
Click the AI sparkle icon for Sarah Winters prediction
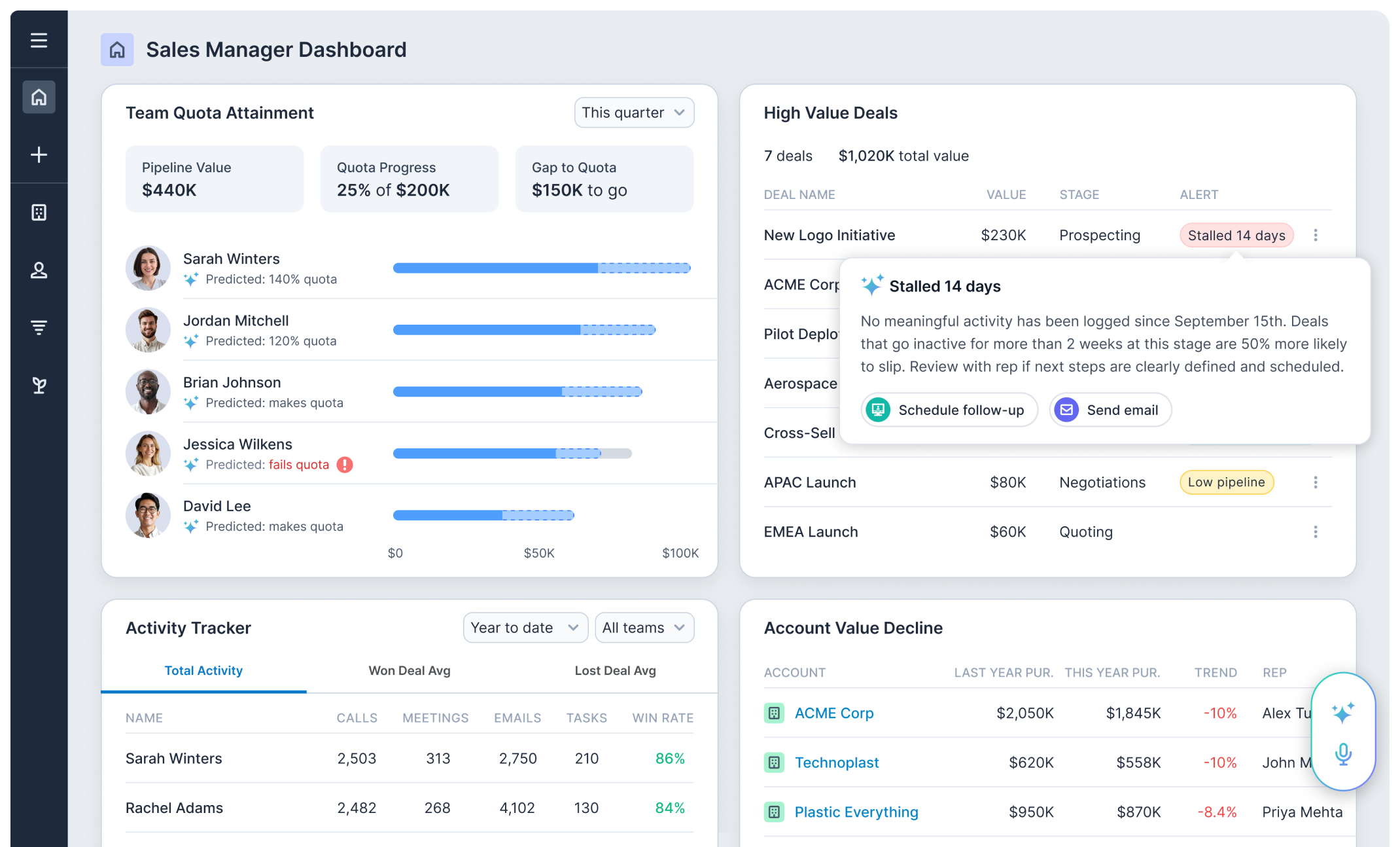click(191, 279)
